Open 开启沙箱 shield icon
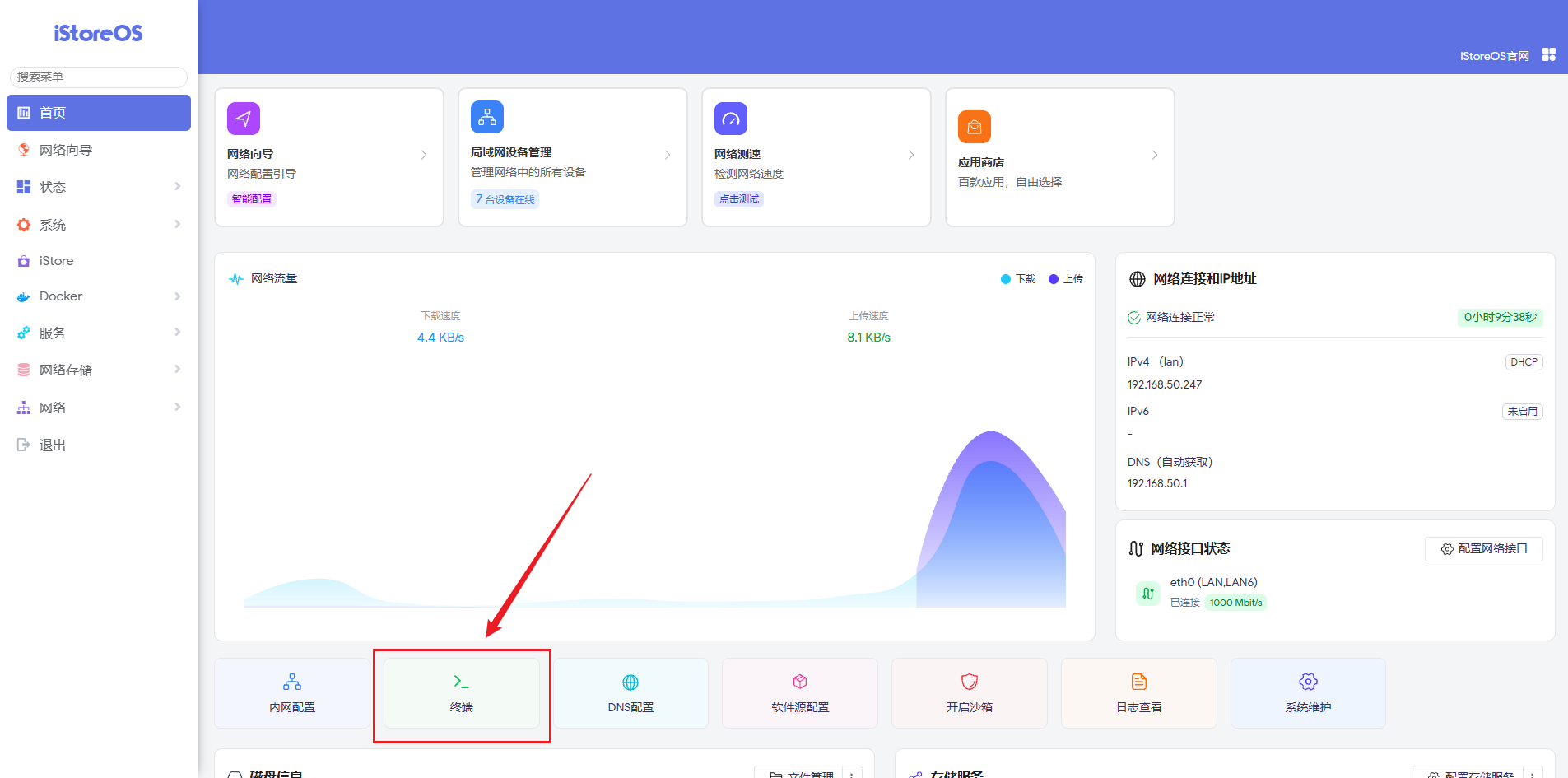The image size is (1568, 778). [970, 682]
